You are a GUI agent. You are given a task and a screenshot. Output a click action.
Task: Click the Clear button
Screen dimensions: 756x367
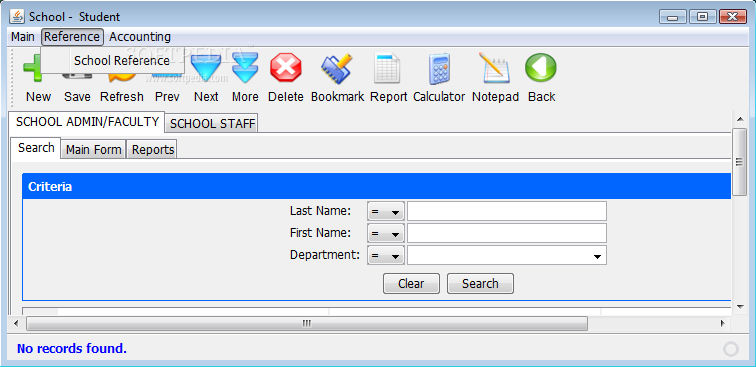[x=411, y=284]
